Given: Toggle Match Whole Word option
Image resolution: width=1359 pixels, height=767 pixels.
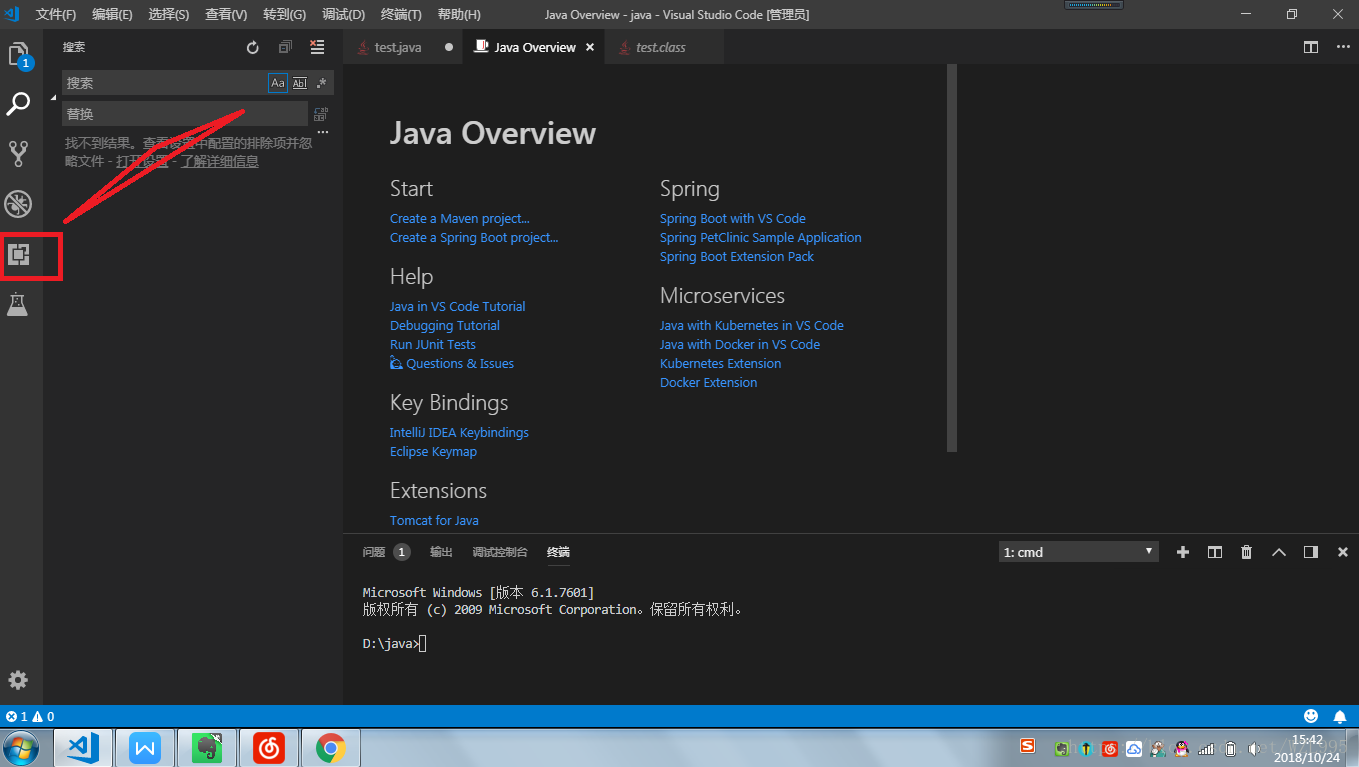Looking at the screenshot, I should click(299, 83).
